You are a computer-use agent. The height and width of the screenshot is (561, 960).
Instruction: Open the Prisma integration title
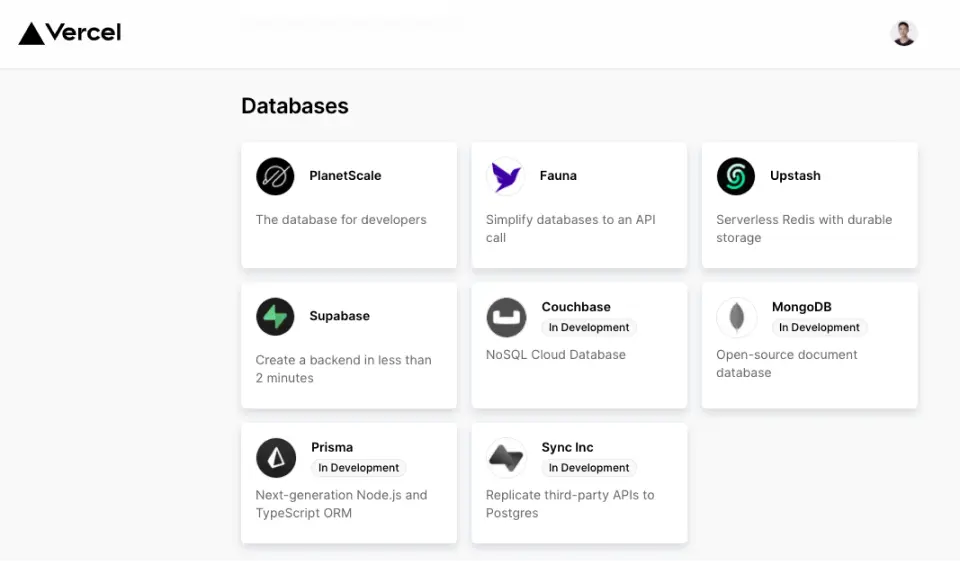pyautogui.click(x=332, y=447)
